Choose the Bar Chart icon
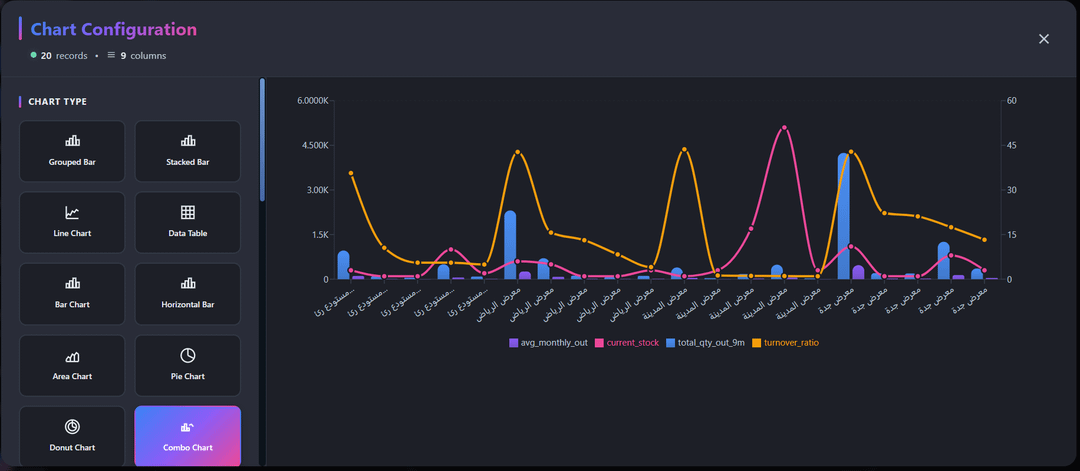Image resolution: width=1080 pixels, height=471 pixels. (72, 283)
